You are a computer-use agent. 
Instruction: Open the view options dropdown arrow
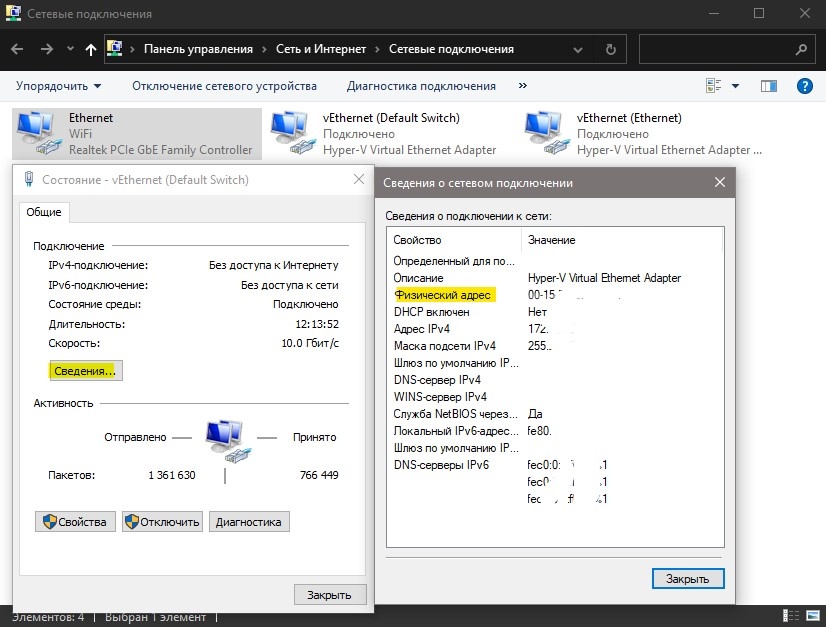tap(735, 85)
